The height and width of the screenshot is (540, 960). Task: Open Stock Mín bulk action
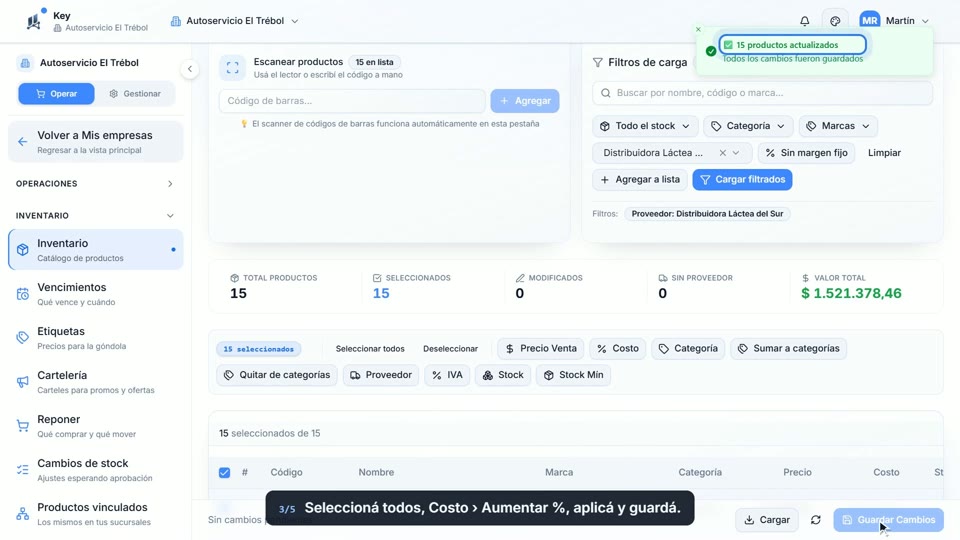pyautogui.click(x=573, y=375)
